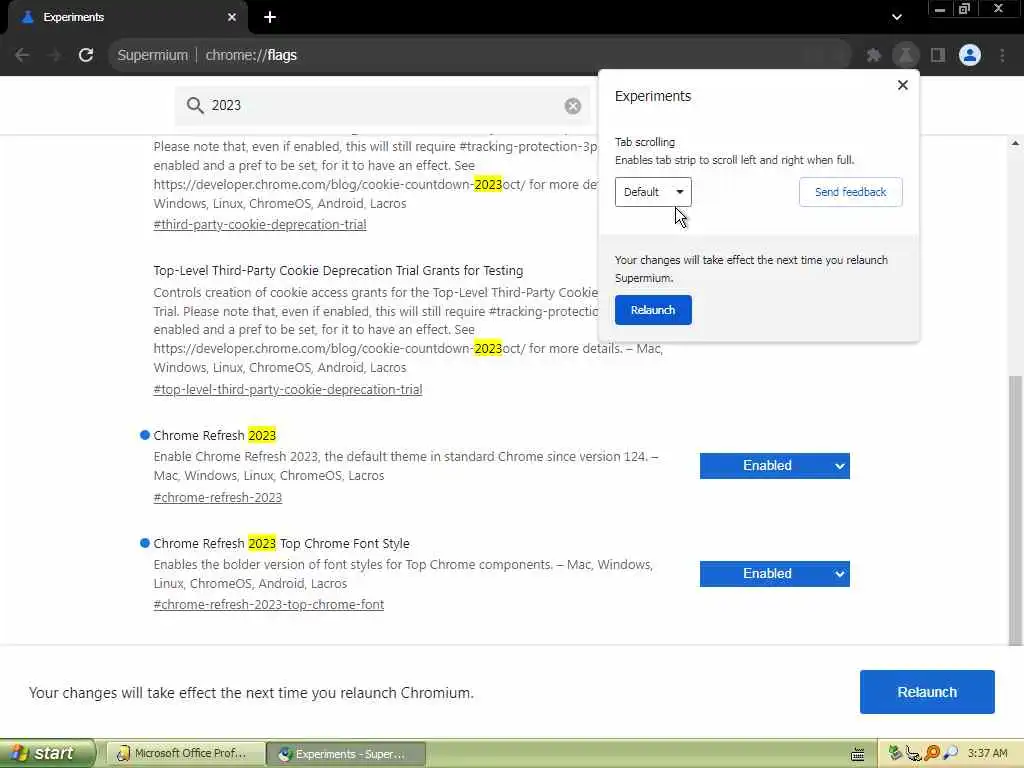Click the blue magnifier tray icon

click(950, 754)
